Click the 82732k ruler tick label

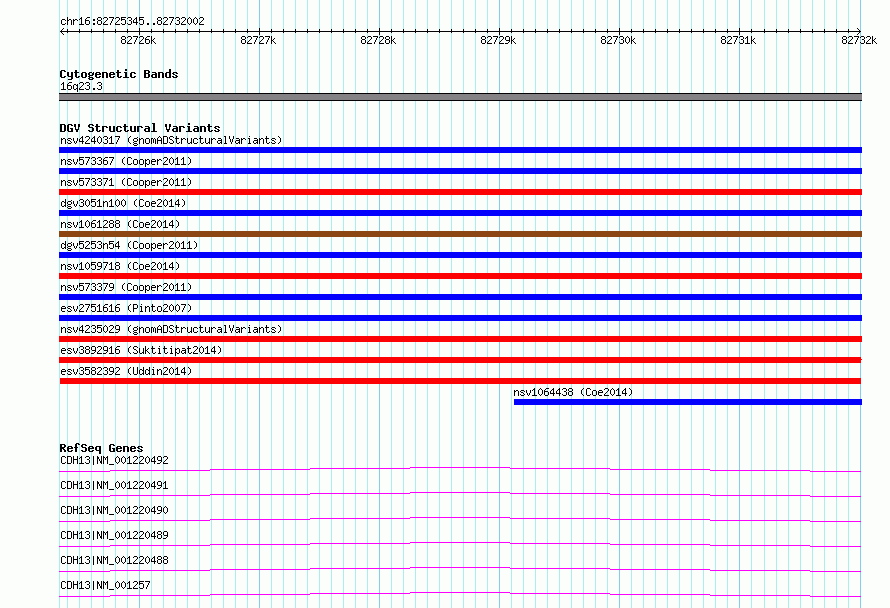[859, 40]
